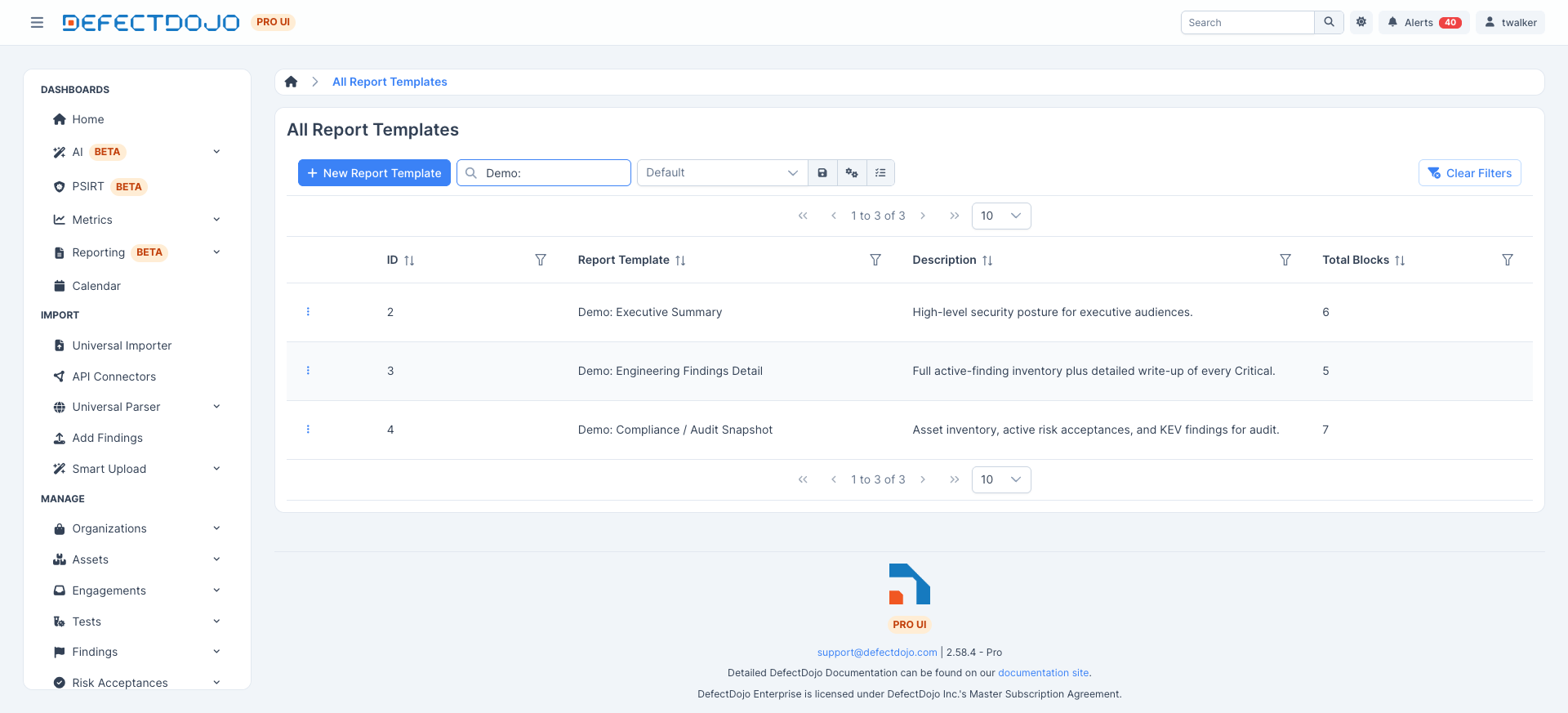Click All Report Templates breadcrumb link

point(390,82)
